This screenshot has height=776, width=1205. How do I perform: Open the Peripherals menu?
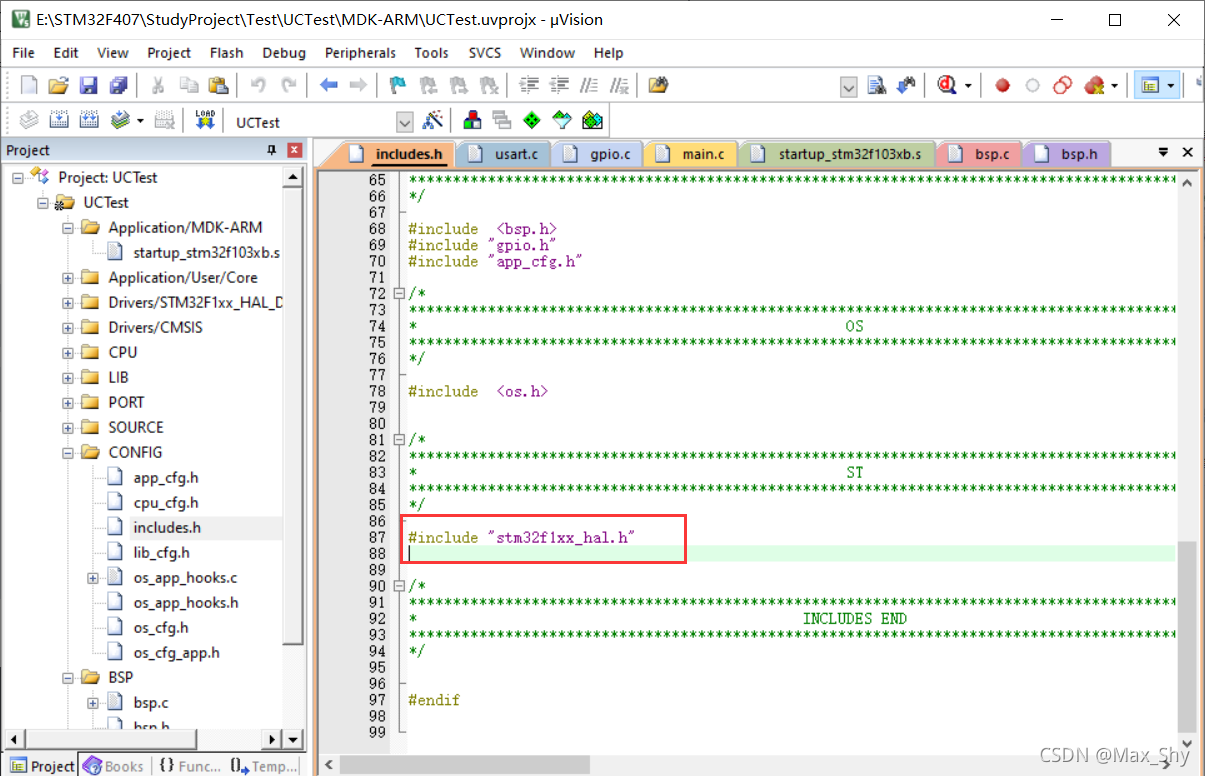[360, 53]
